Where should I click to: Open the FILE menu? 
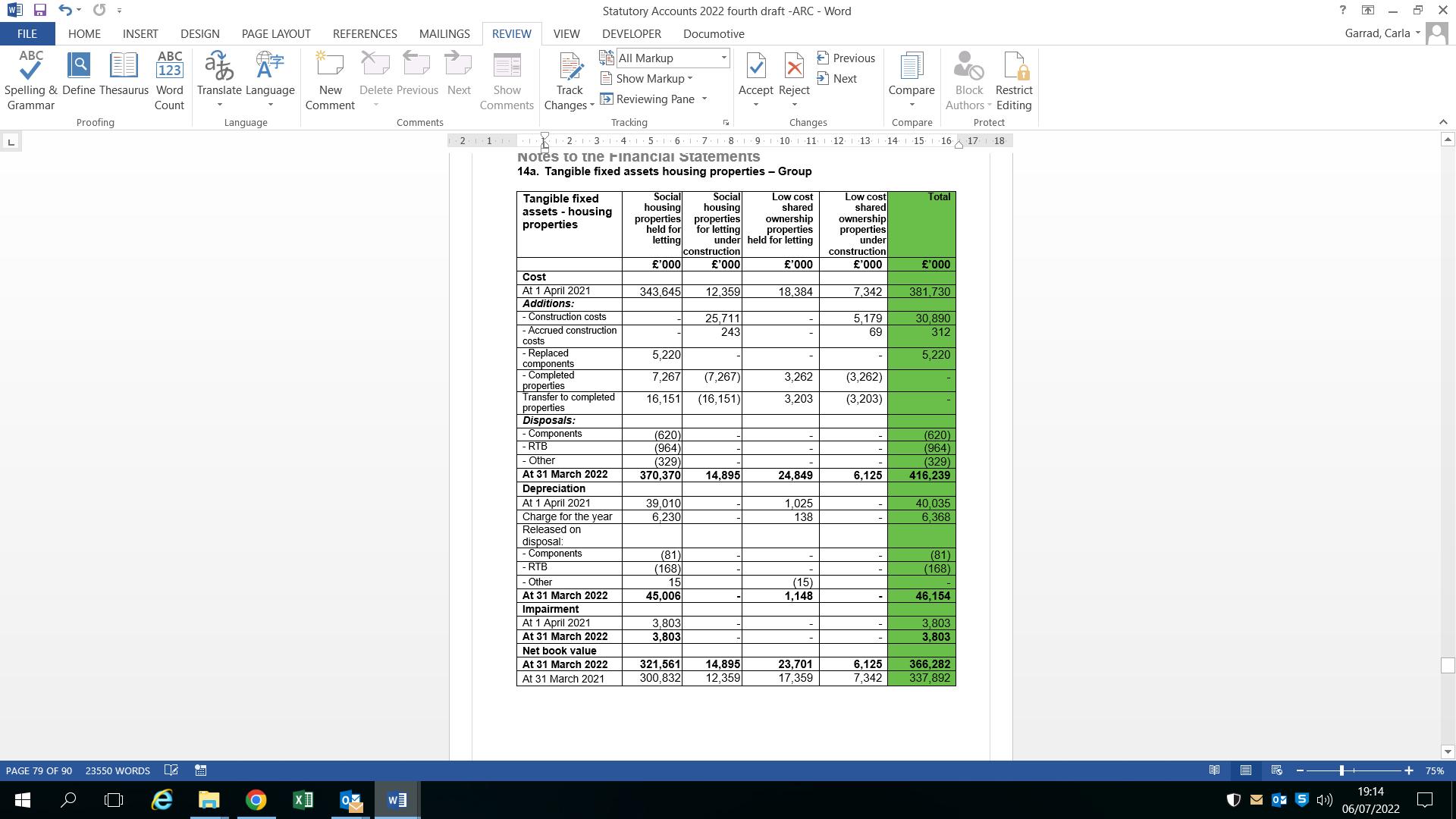pyautogui.click(x=27, y=34)
